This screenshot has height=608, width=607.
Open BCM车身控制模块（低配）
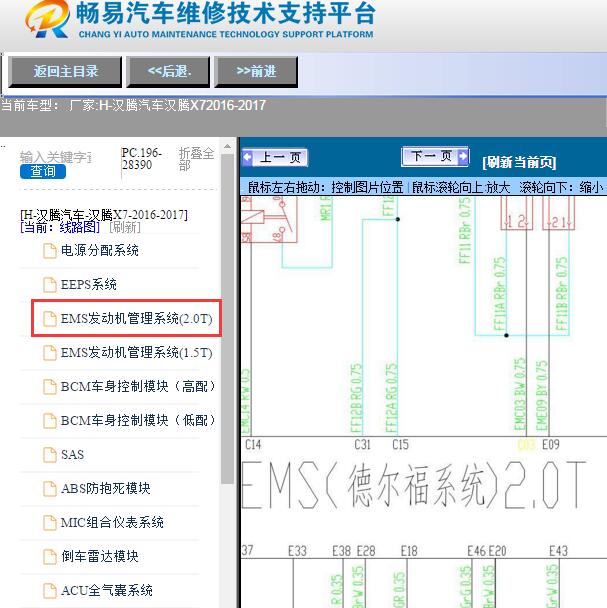[x=137, y=421]
